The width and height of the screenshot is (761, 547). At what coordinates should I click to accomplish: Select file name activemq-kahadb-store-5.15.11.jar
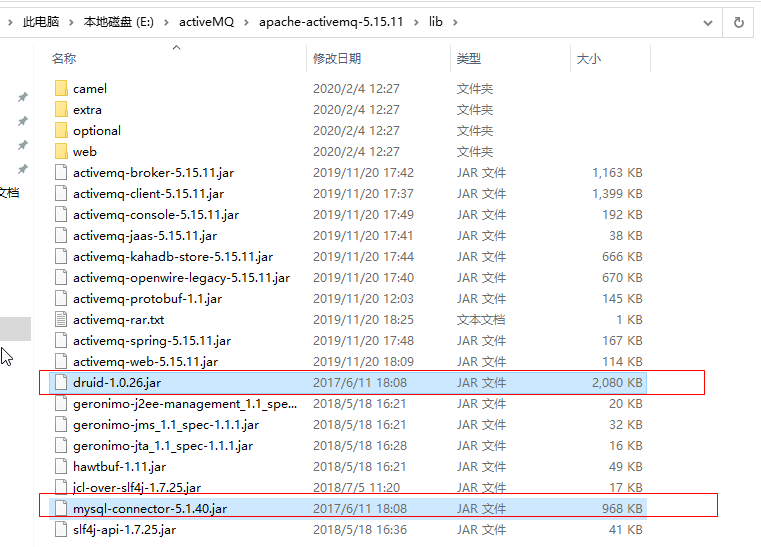[x=173, y=256]
